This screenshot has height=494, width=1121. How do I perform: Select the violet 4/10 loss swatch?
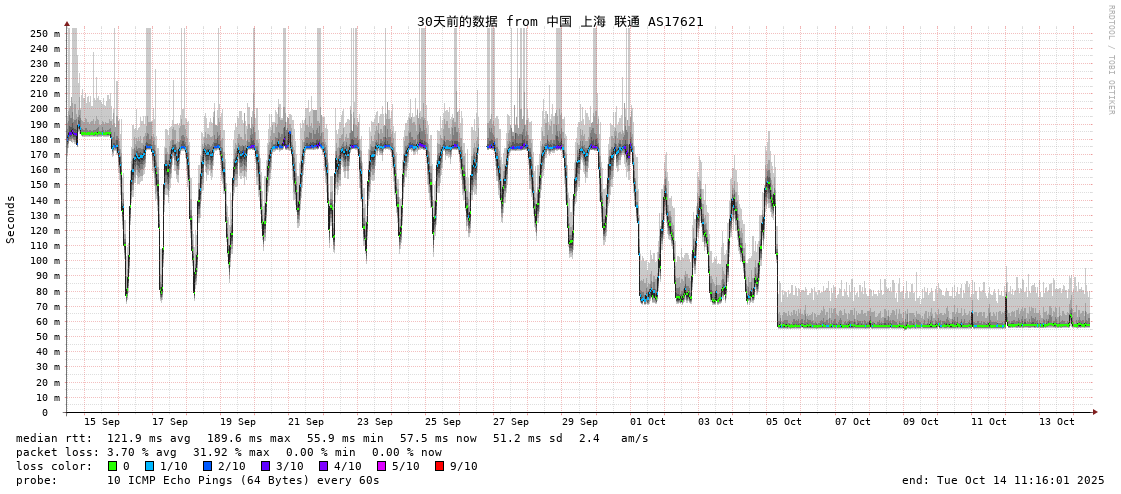[x=323, y=466]
